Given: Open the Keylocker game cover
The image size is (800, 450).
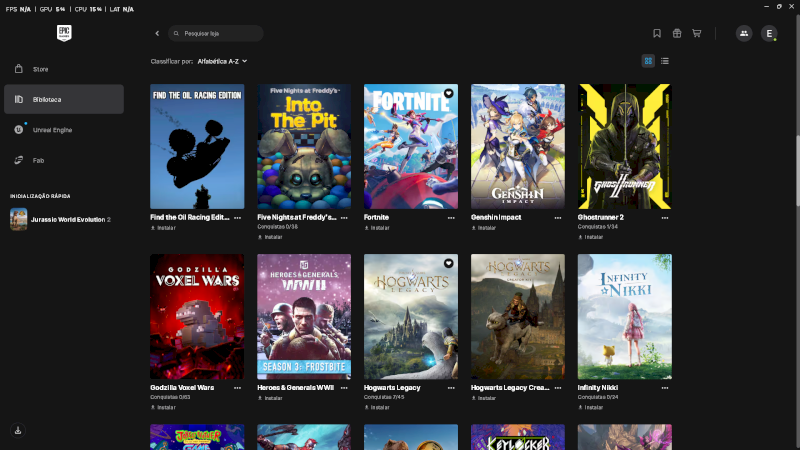Looking at the screenshot, I should (x=518, y=437).
